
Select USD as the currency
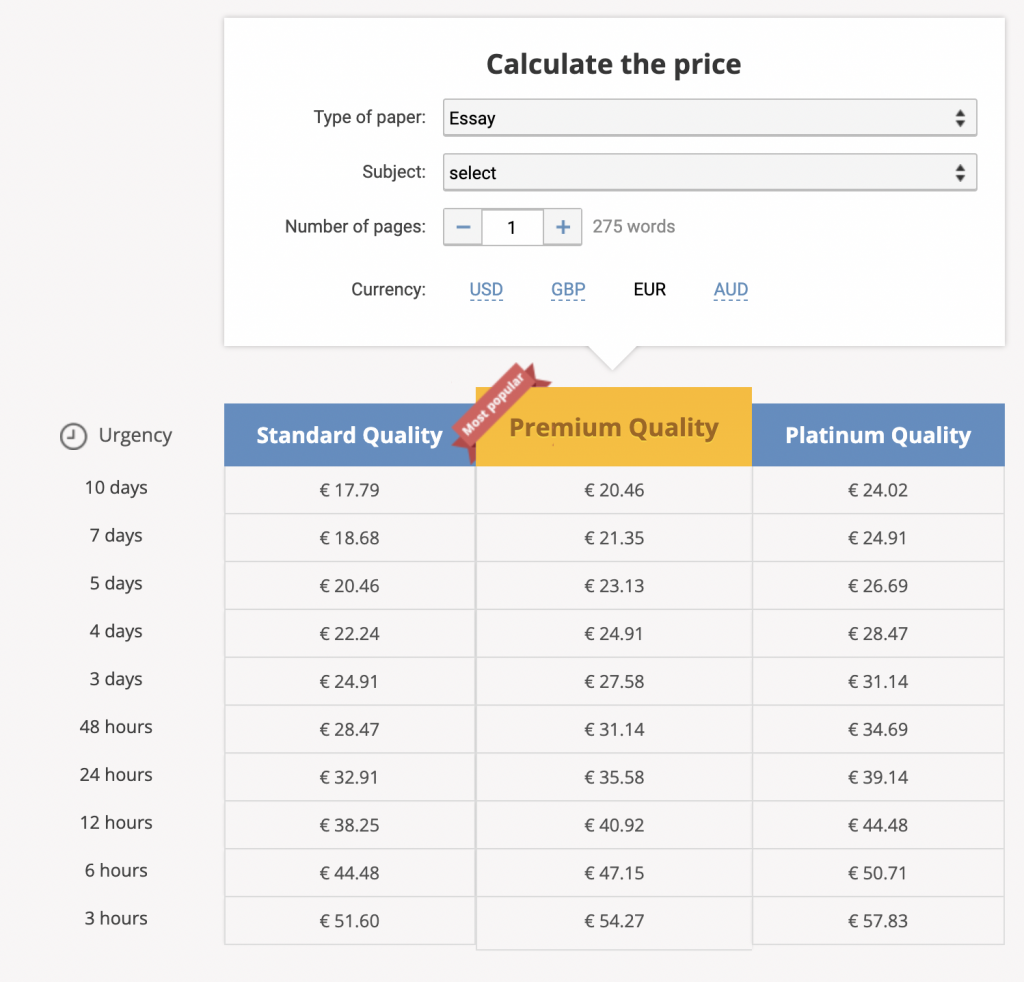tap(486, 289)
